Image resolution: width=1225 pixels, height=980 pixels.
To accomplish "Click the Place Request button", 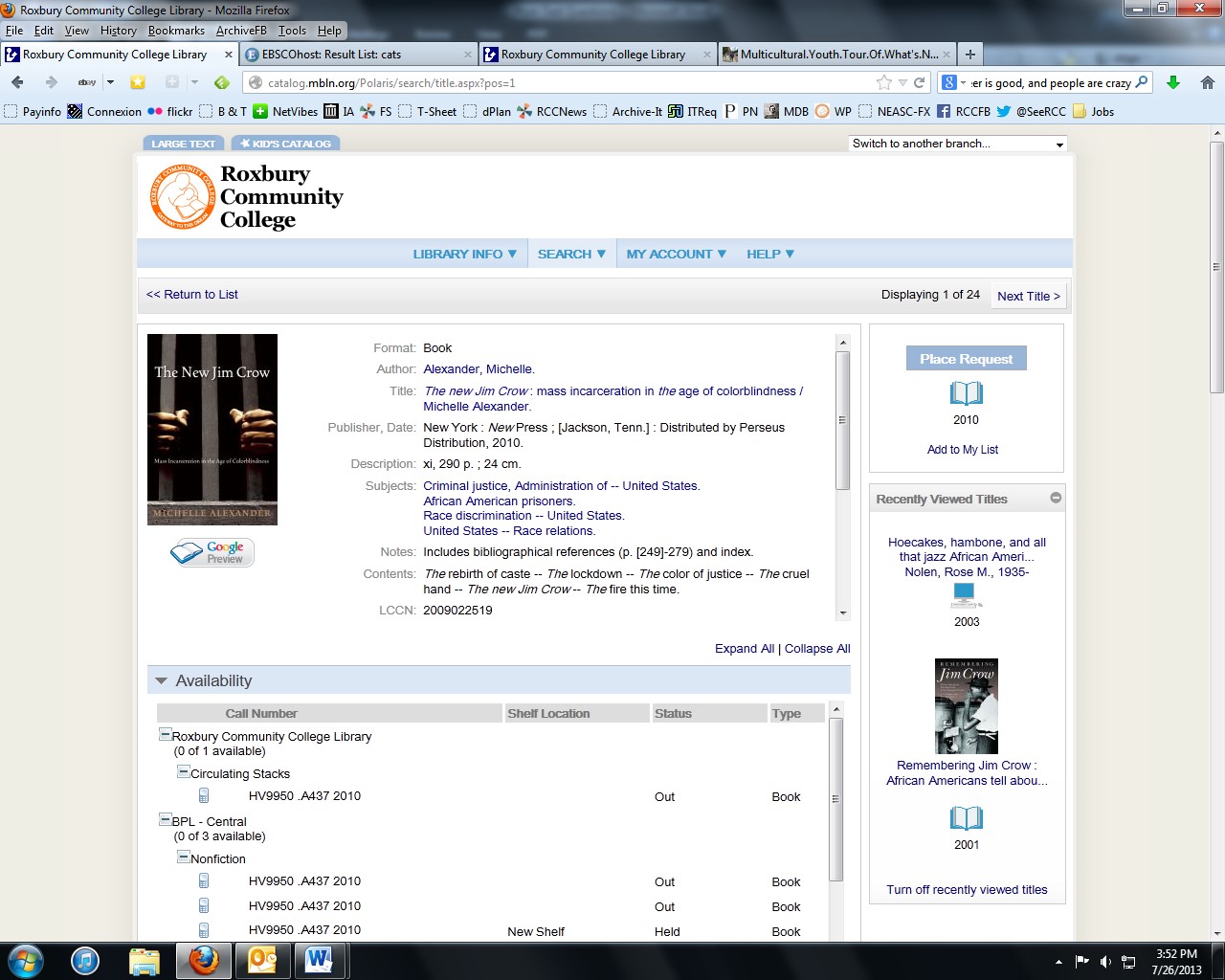I will point(966,359).
